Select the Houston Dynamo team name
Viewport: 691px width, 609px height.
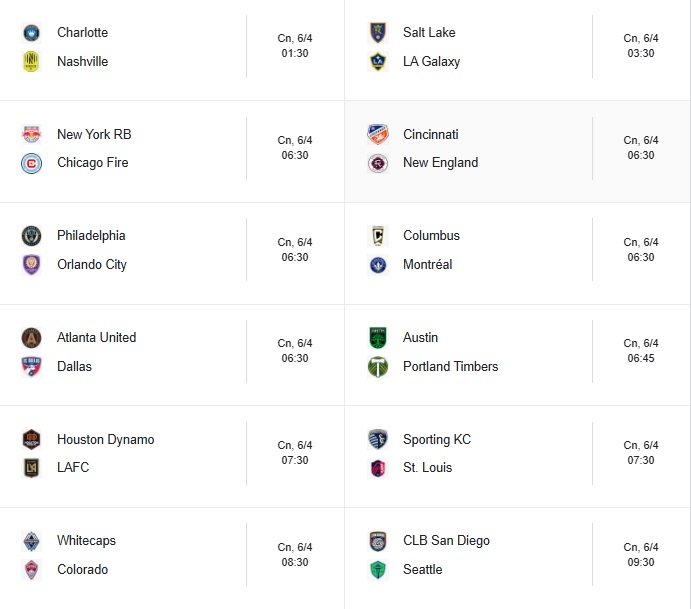coord(106,439)
